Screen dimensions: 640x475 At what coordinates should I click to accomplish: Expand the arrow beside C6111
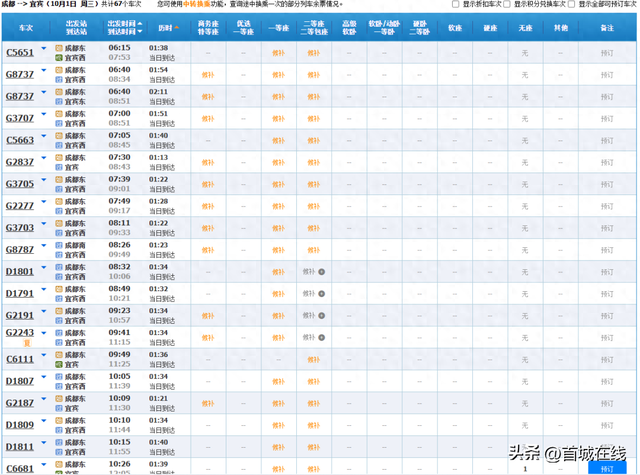(x=44, y=355)
